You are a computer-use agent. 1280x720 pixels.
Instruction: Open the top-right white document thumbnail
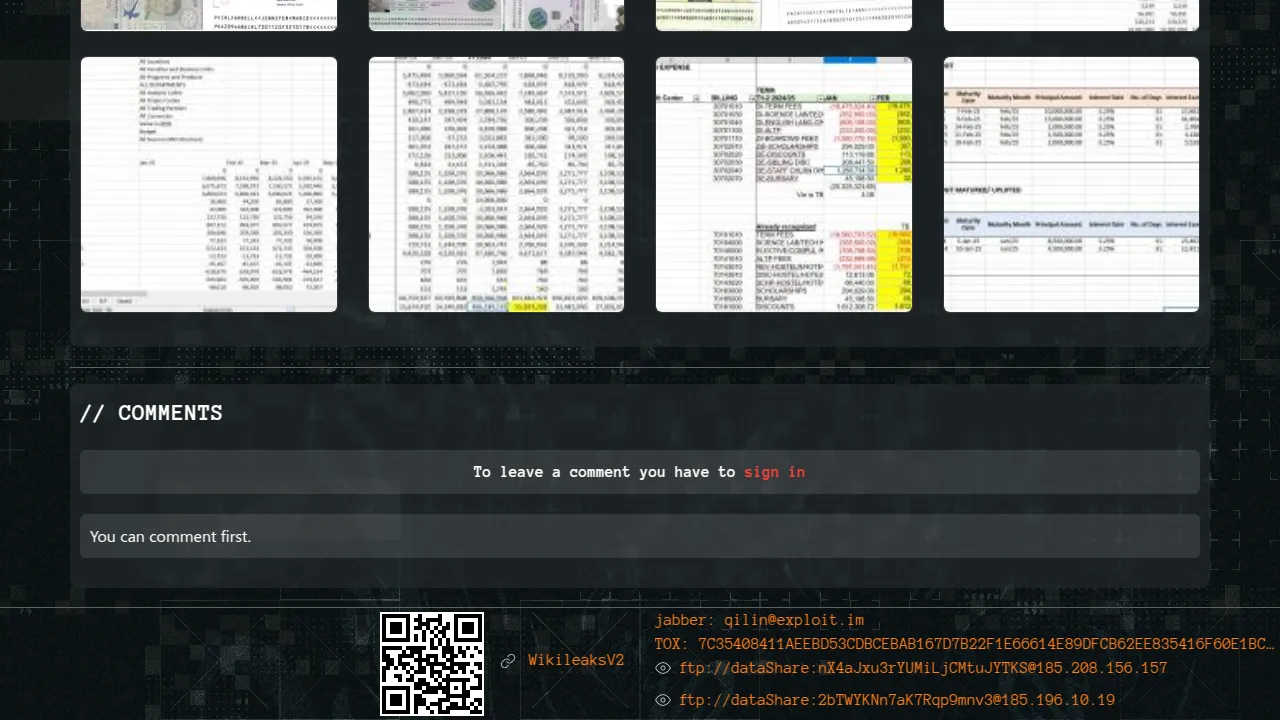(x=1071, y=14)
